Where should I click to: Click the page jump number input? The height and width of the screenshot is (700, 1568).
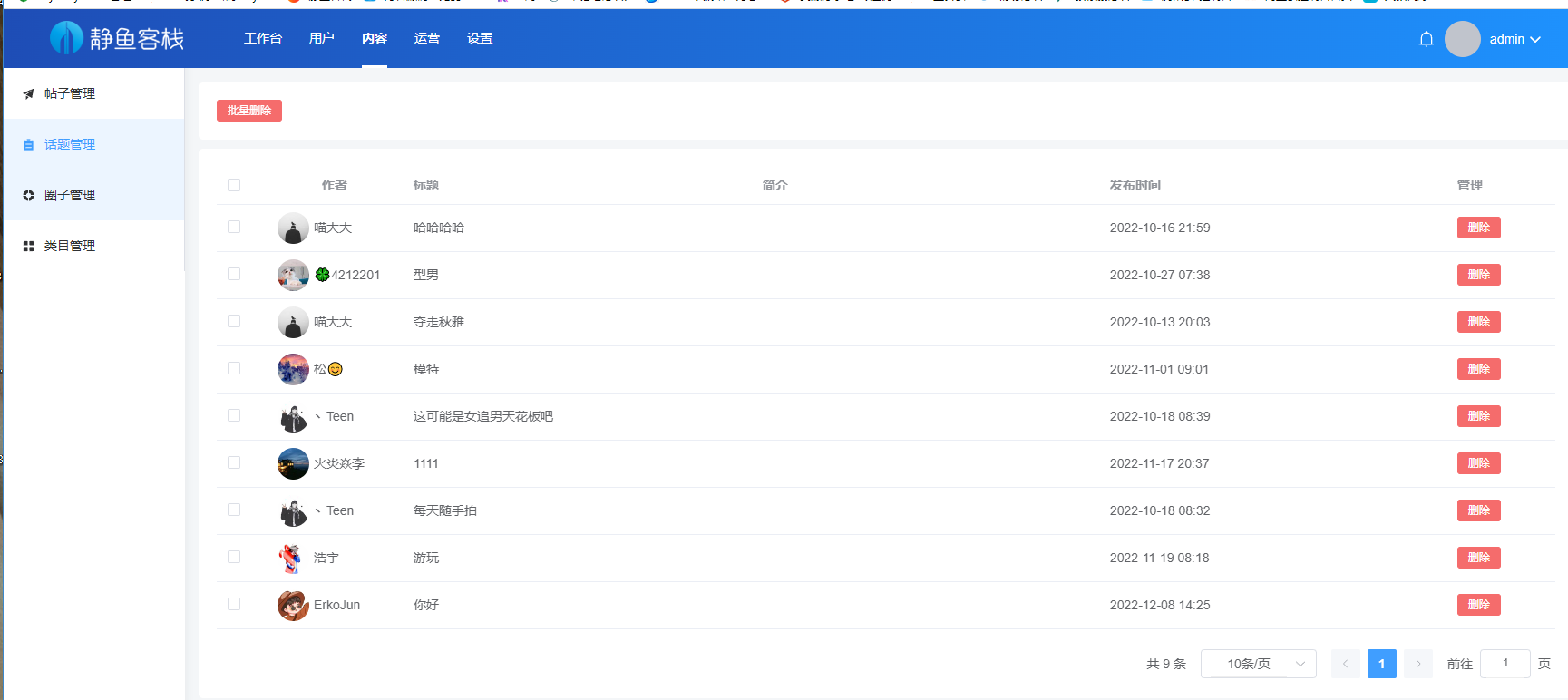[1505, 664]
